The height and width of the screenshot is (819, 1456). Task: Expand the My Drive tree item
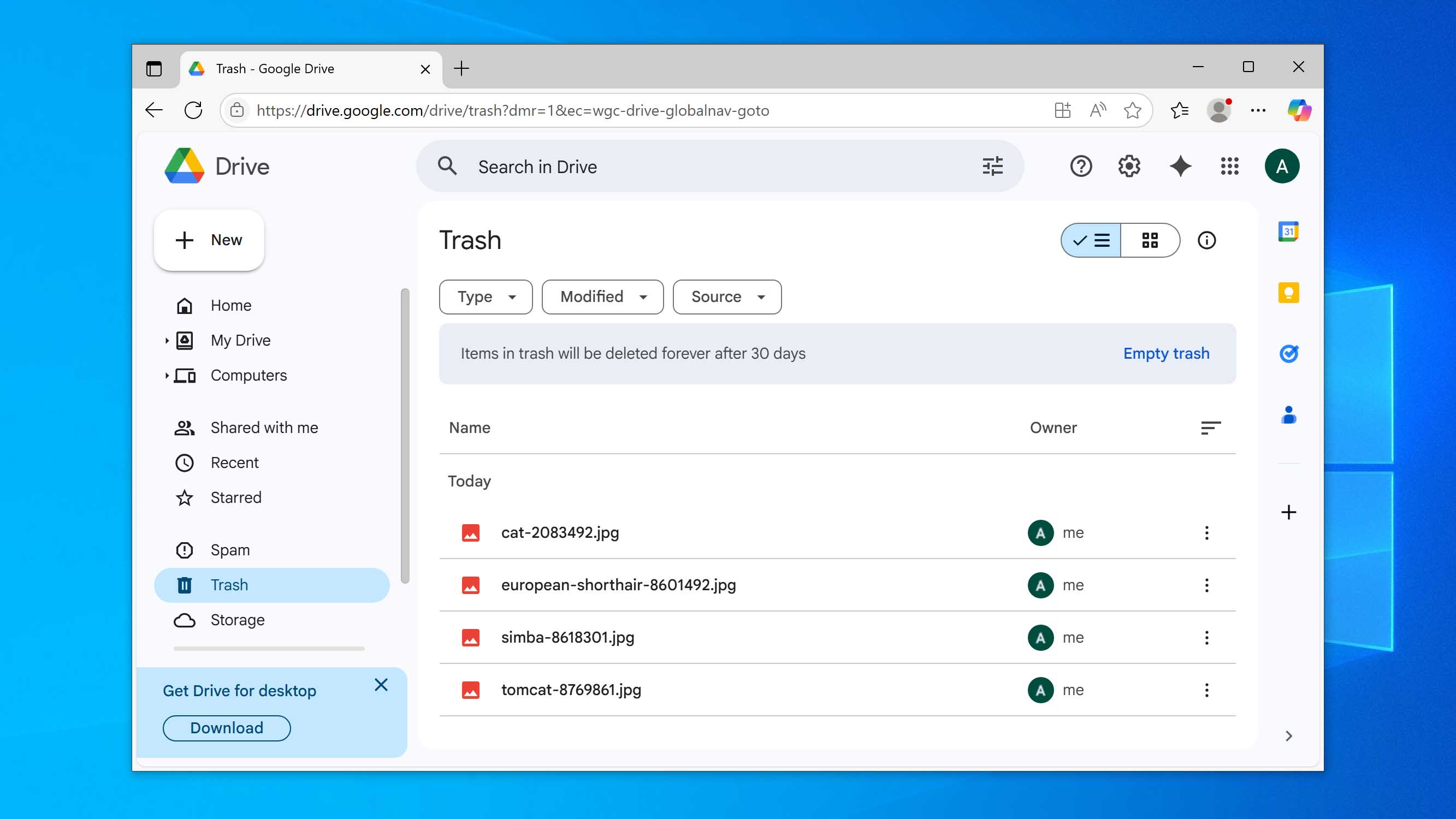coord(167,340)
